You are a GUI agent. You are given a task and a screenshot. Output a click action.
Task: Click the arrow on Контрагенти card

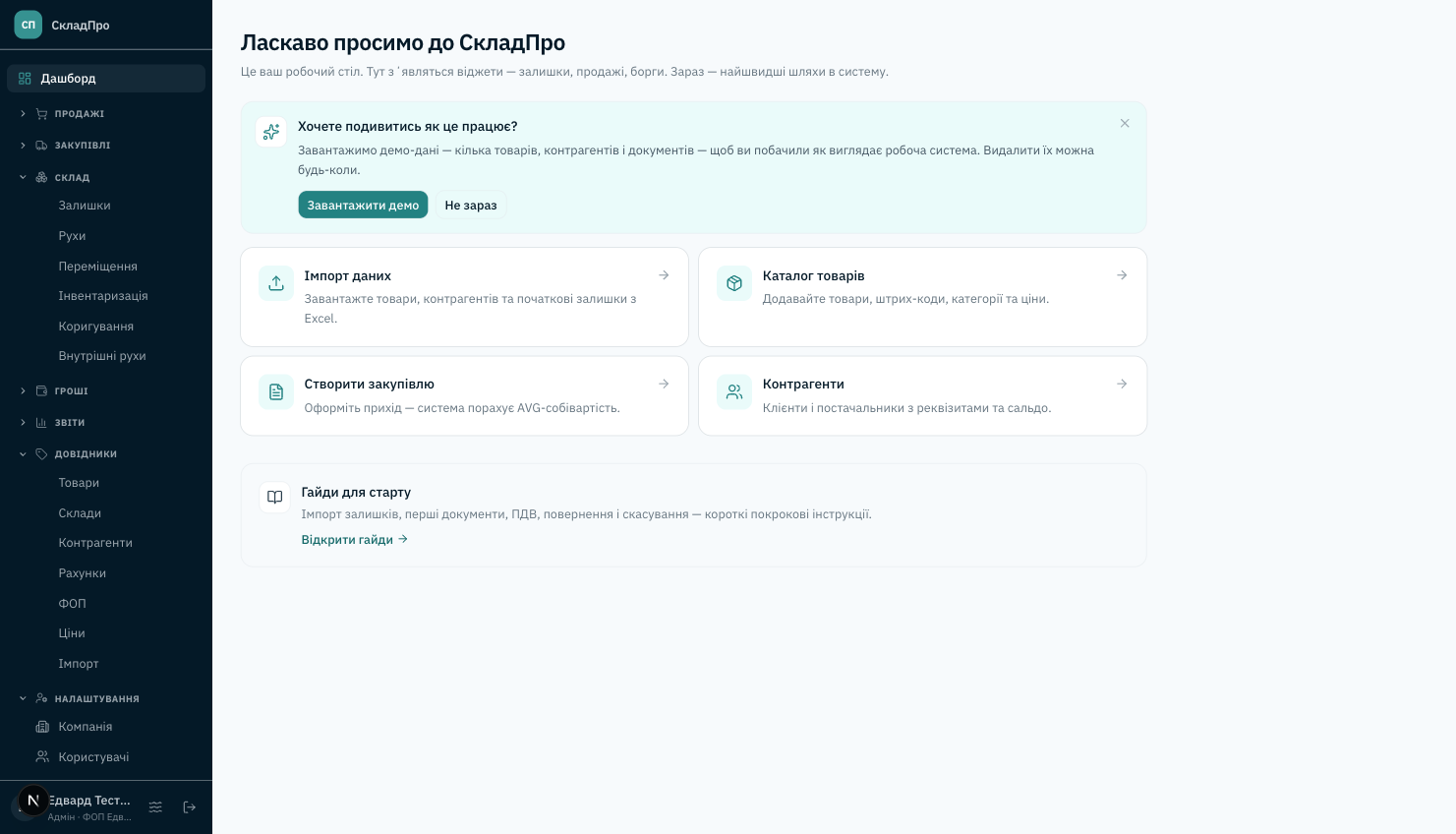point(1122,384)
